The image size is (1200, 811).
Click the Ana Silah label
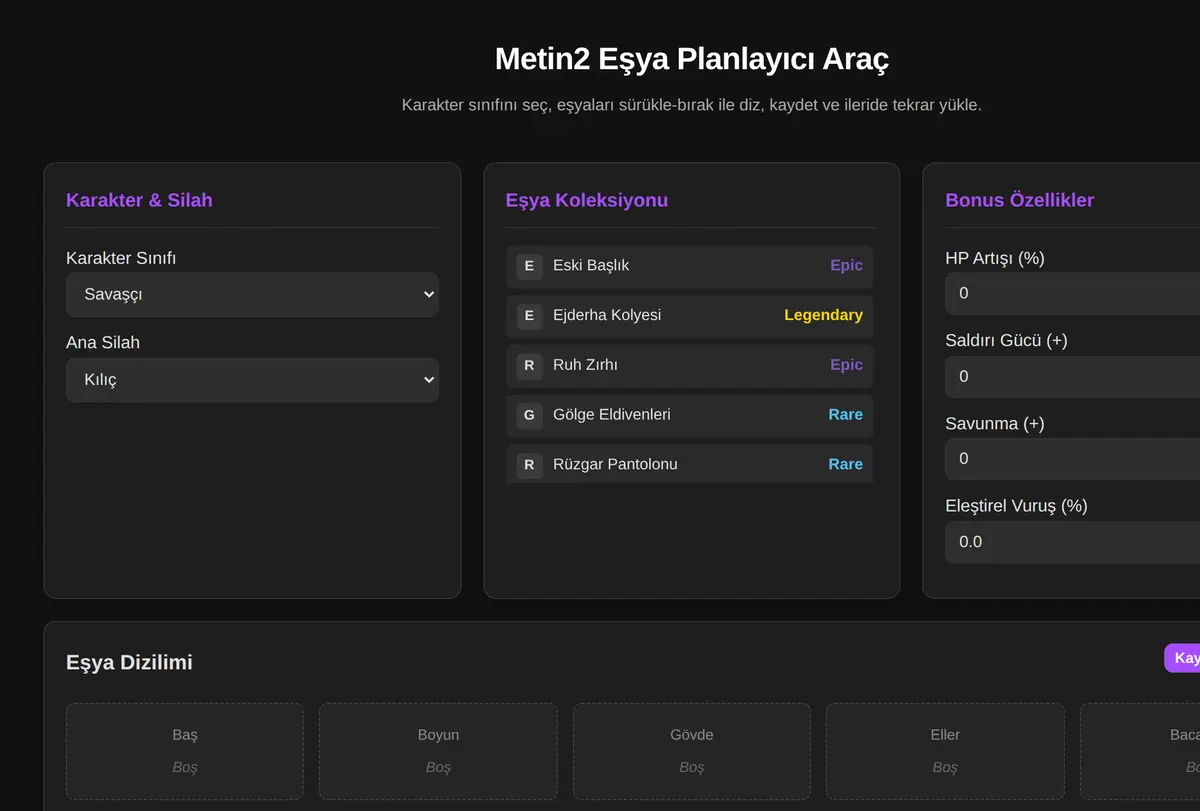[x=103, y=342]
